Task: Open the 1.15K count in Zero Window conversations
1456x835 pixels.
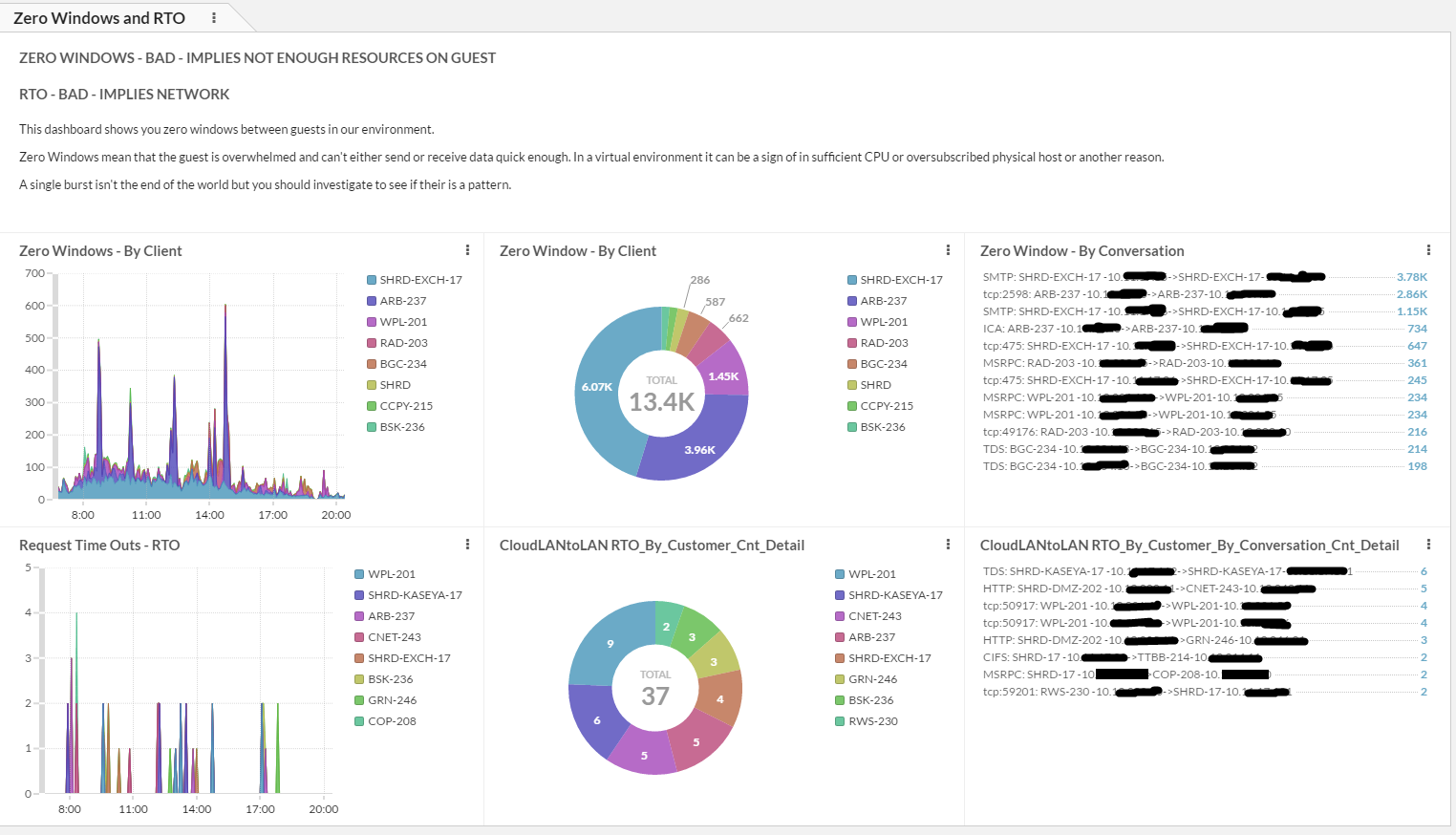Action: [1412, 311]
